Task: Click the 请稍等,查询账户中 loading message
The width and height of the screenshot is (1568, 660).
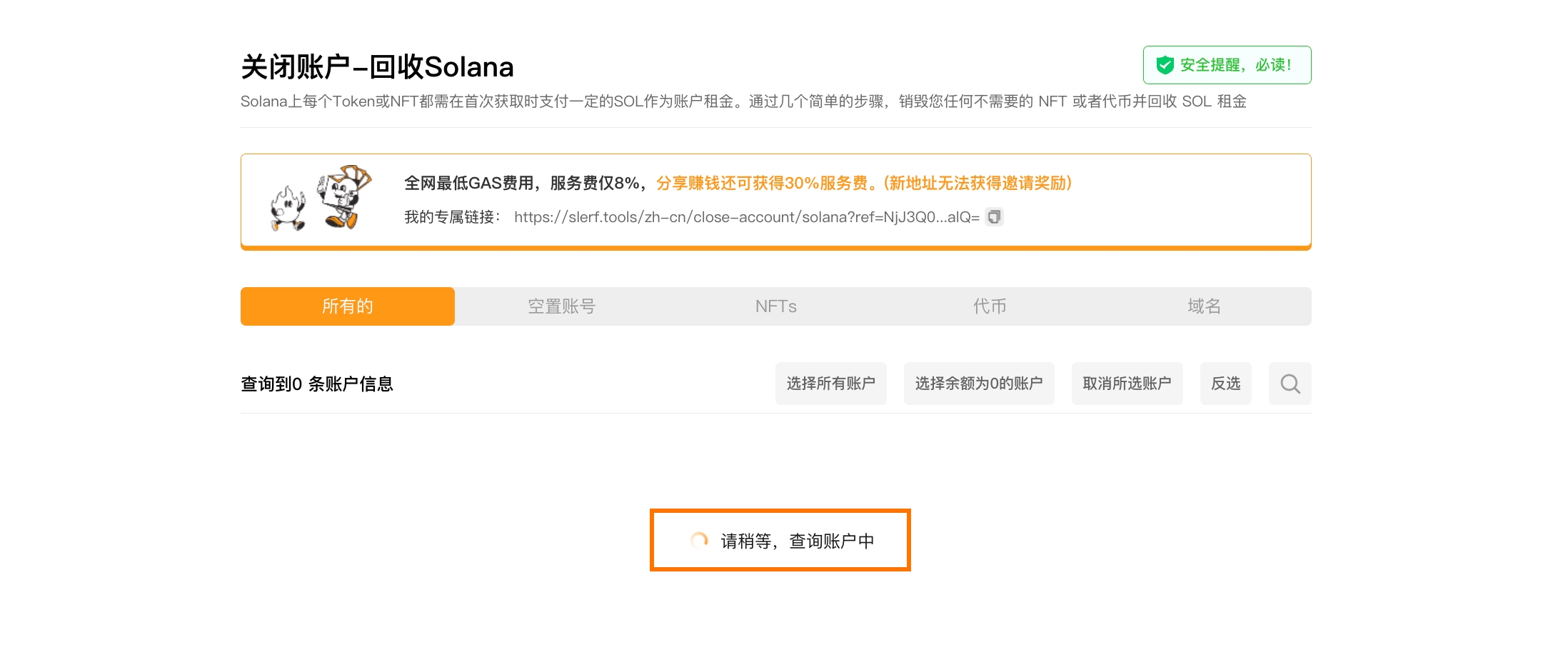Action: 797,541
